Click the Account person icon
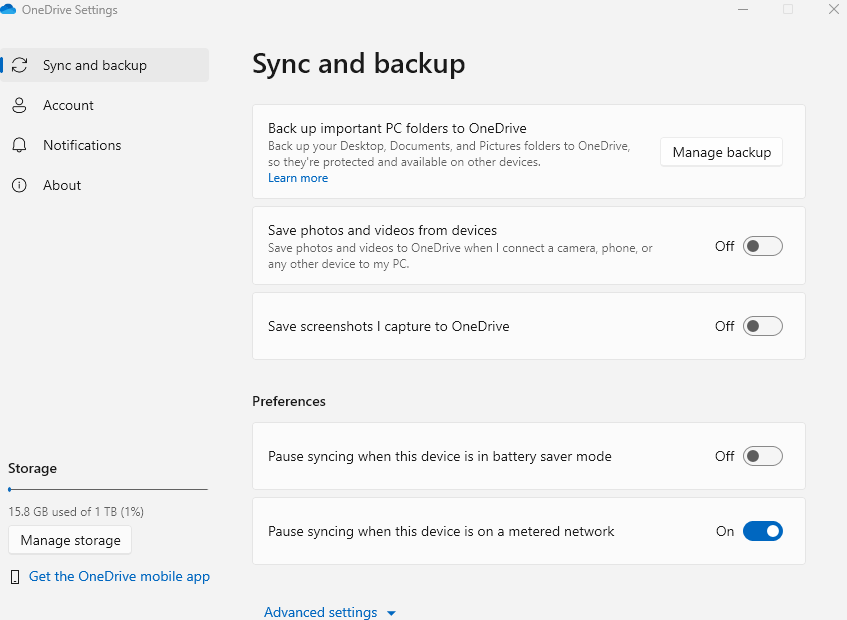This screenshot has width=847, height=620. [x=19, y=105]
